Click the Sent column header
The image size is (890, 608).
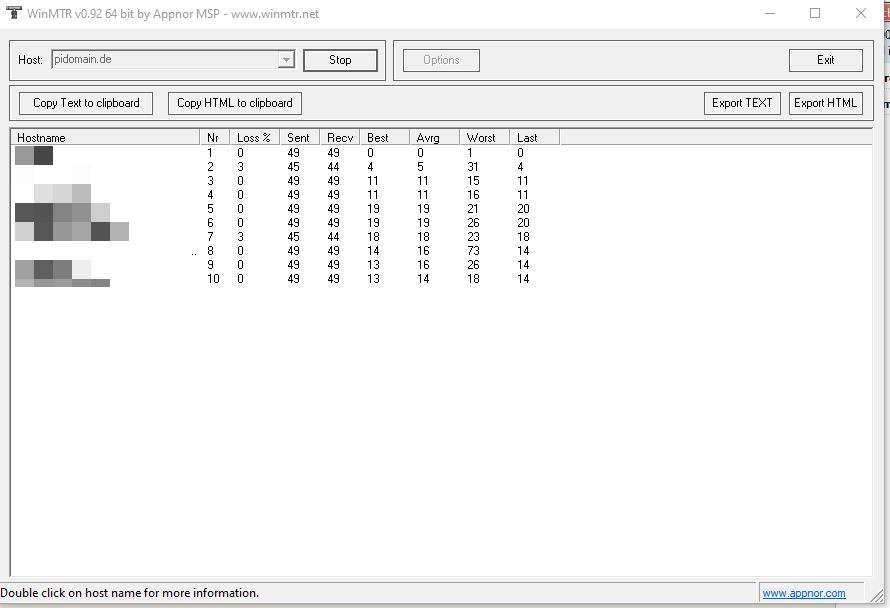pyautogui.click(x=300, y=138)
